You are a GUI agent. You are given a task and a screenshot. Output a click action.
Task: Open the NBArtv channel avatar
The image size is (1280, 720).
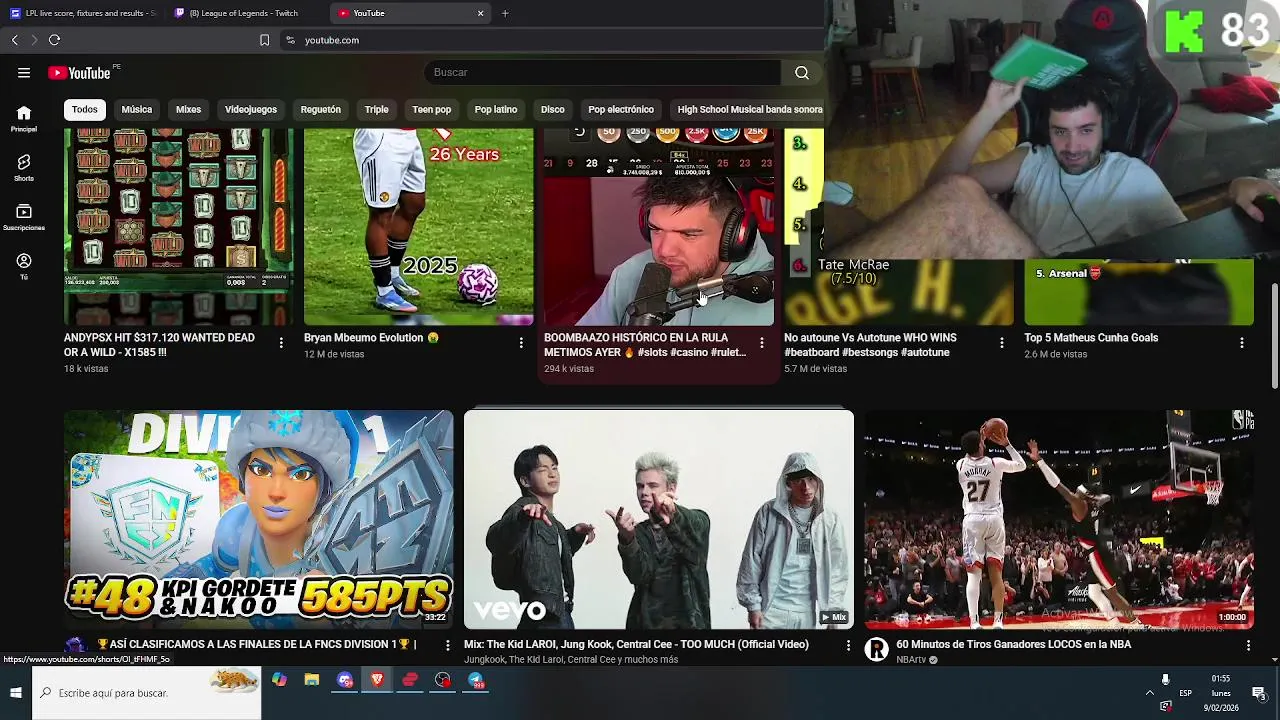tap(877, 650)
